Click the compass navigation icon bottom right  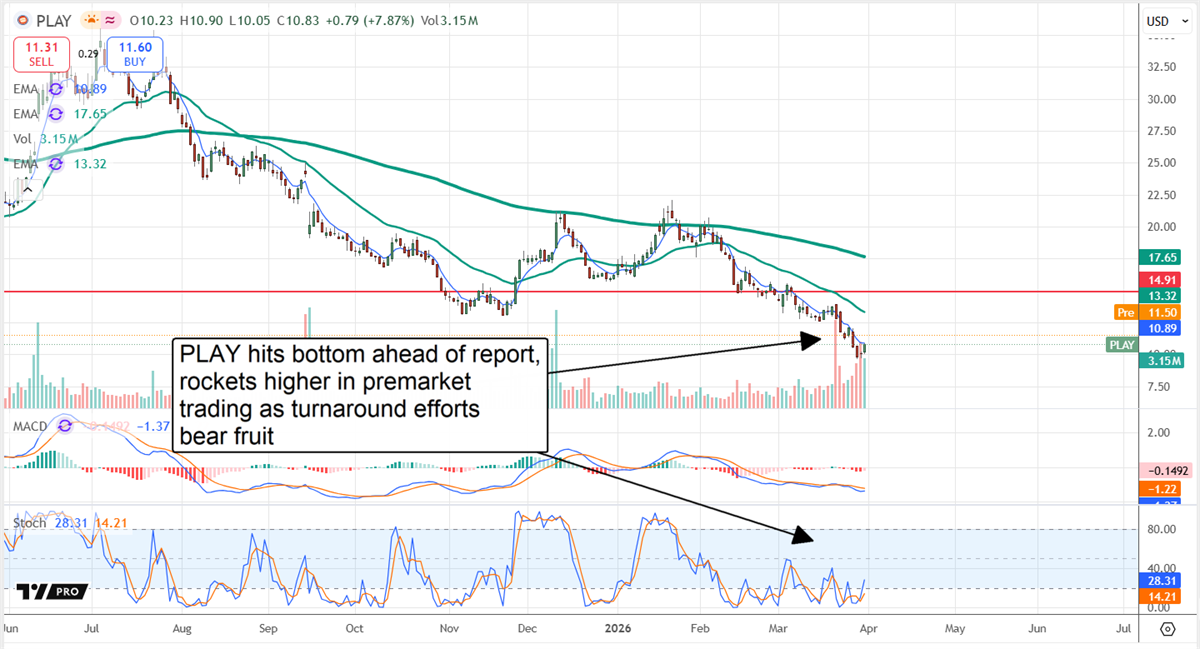coord(1168,630)
